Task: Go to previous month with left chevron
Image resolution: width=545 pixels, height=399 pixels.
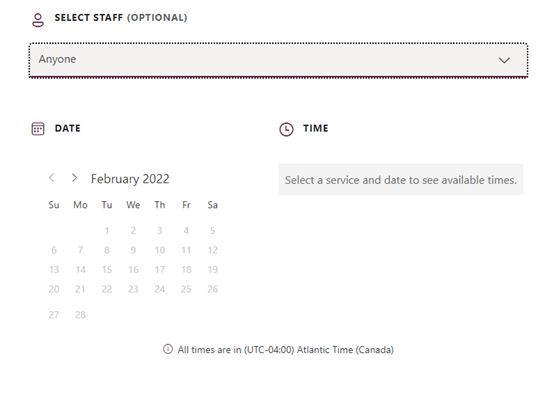Action: point(51,178)
